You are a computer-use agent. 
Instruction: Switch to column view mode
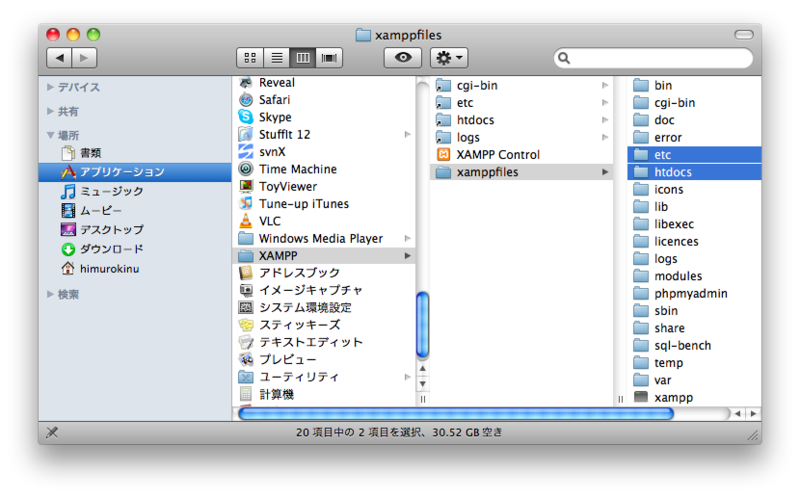[x=303, y=58]
